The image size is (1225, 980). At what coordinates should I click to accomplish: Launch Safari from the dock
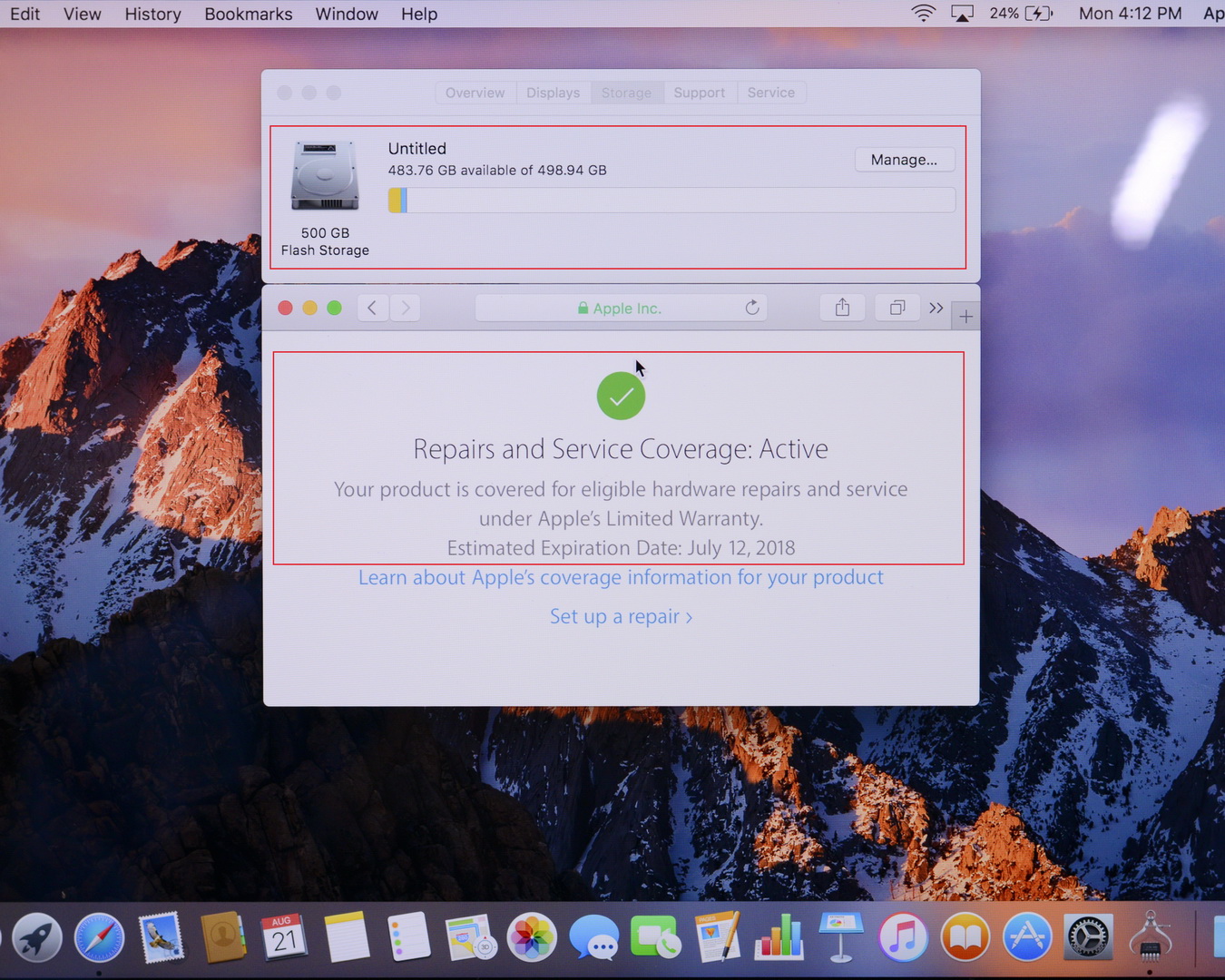click(99, 937)
